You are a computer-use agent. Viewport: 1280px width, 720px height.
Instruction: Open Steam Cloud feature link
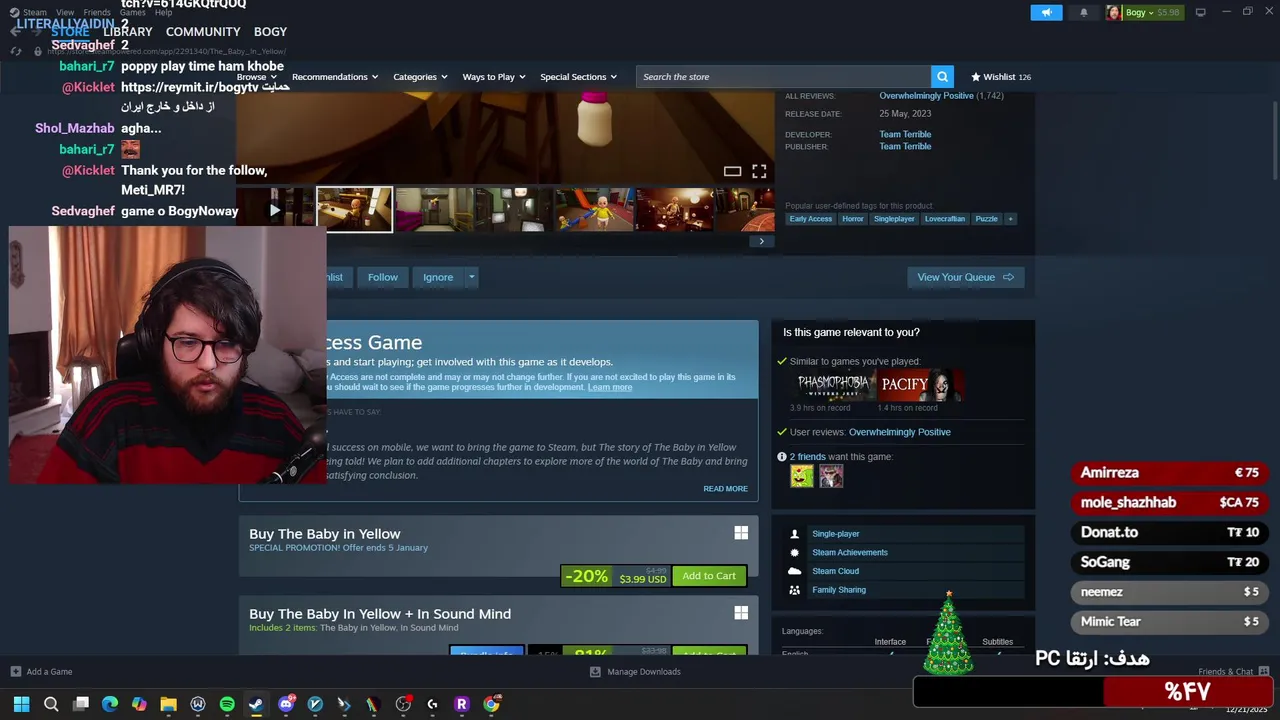click(836, 571)
